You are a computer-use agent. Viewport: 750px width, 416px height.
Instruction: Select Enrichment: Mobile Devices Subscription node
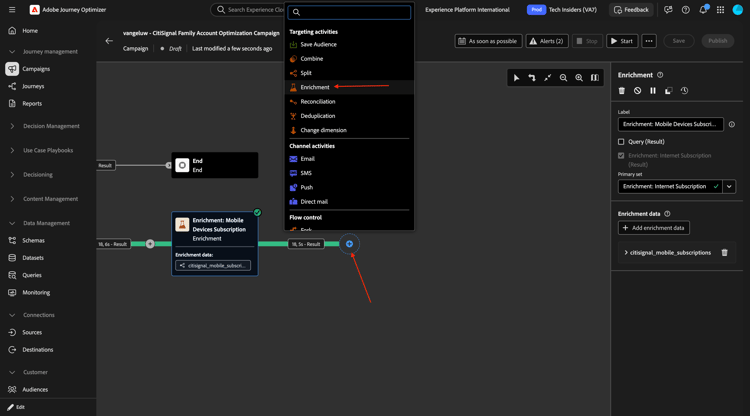[x=215, y=244]
